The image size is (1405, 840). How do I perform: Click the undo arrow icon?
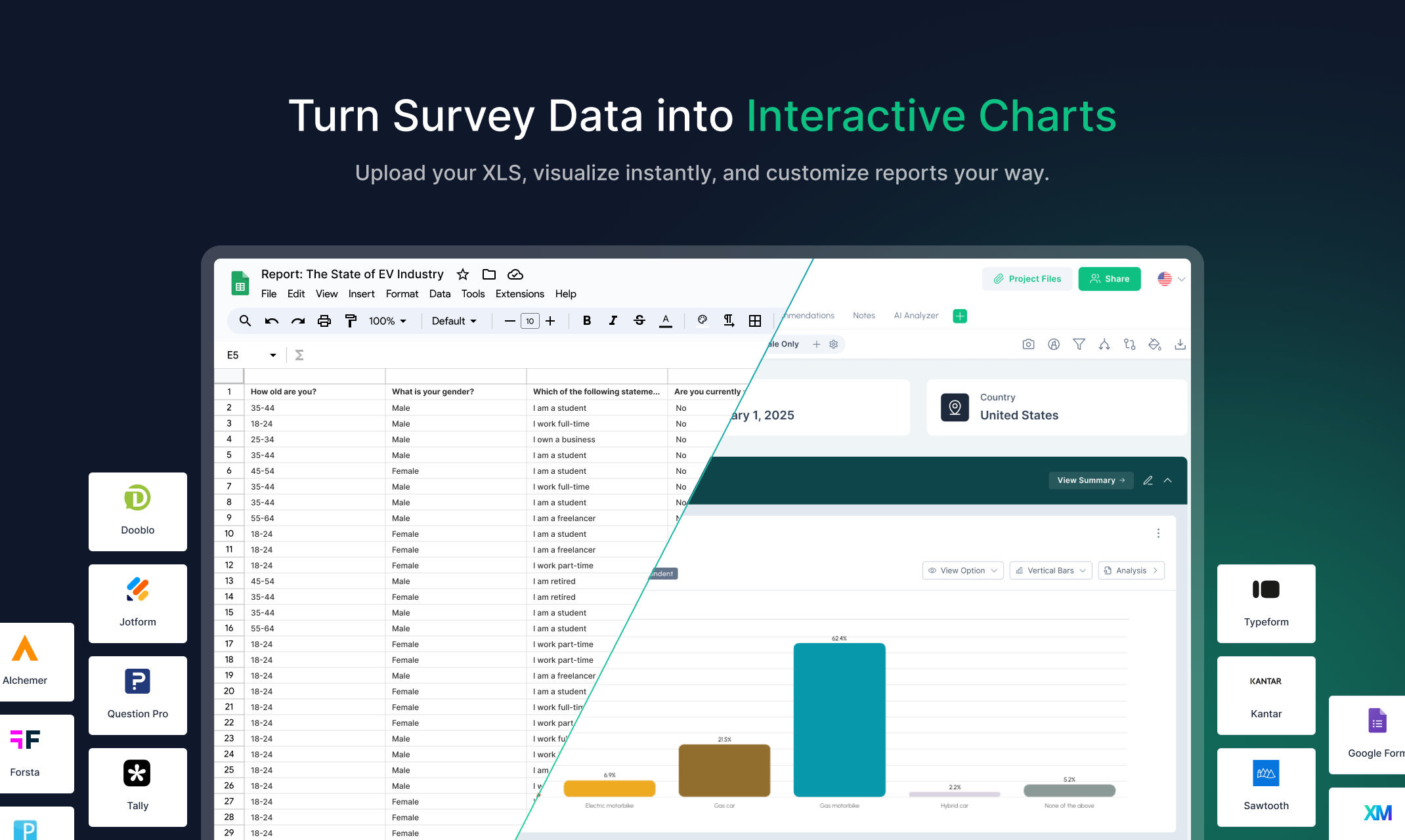tap(271, 321)
